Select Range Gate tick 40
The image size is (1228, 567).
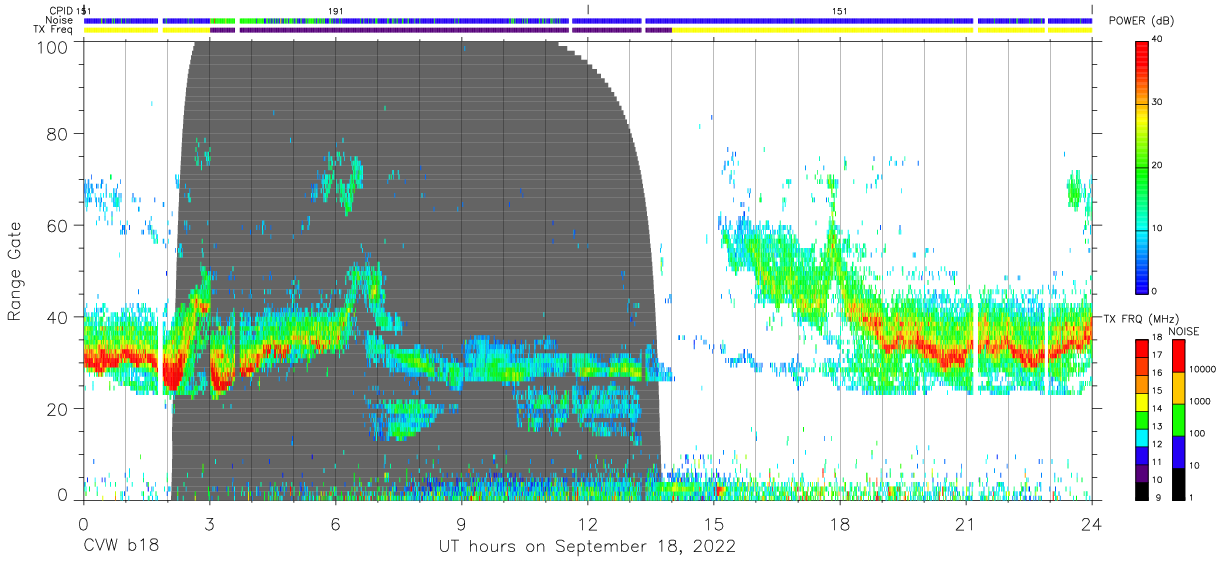58,317
